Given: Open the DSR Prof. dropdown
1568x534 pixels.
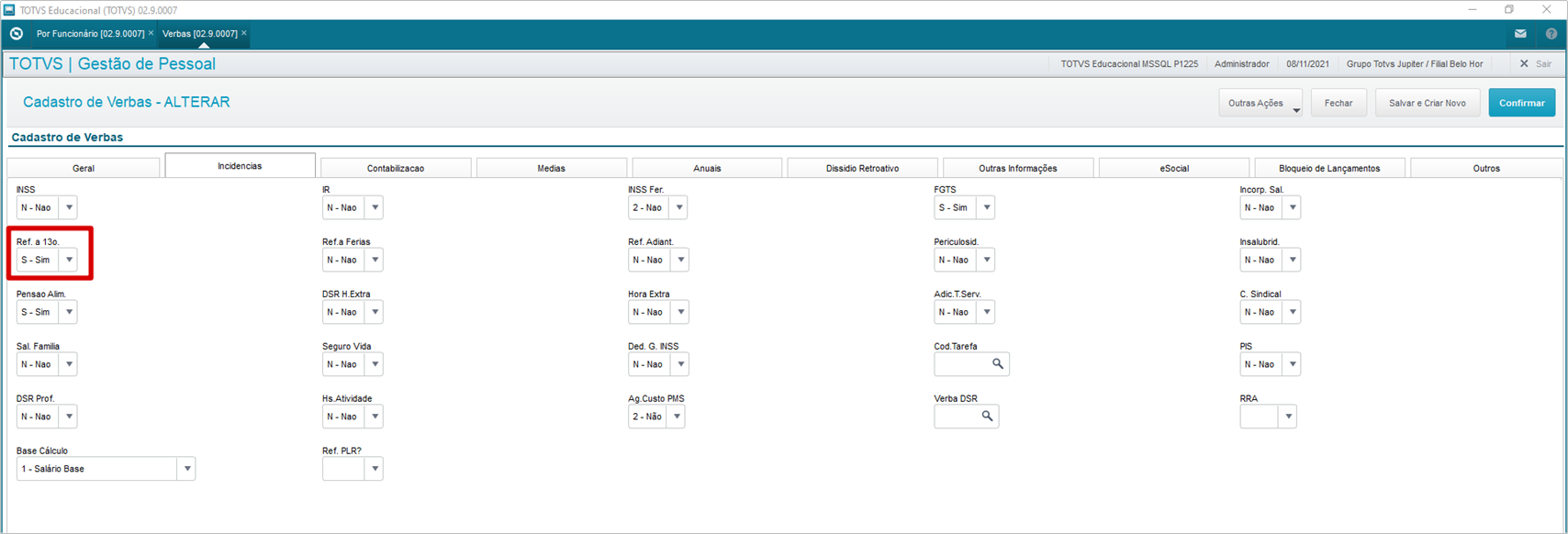Looking at the screenshot, I should tap(47, 417).
